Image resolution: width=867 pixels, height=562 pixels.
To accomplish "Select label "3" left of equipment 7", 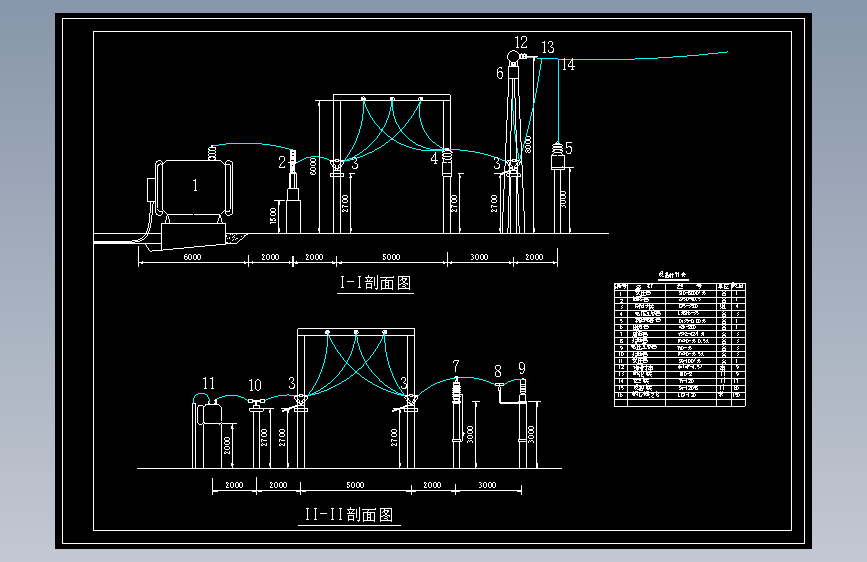I will coord(404,383).
